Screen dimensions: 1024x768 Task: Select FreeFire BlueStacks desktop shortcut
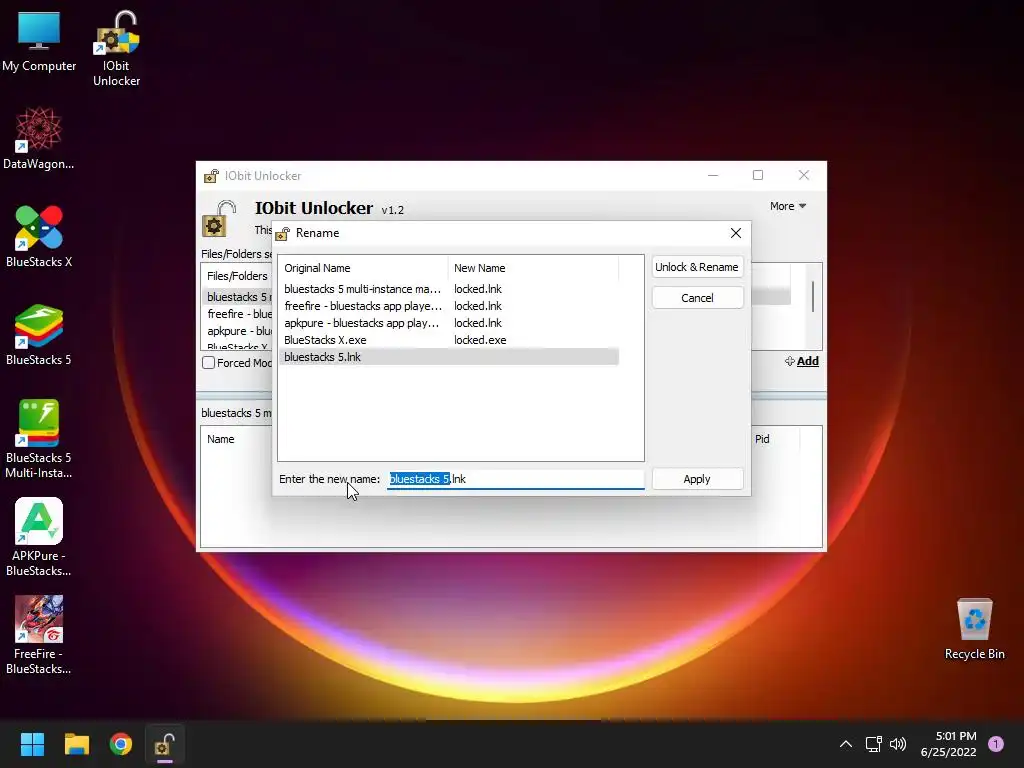click(x=39, y=635)
